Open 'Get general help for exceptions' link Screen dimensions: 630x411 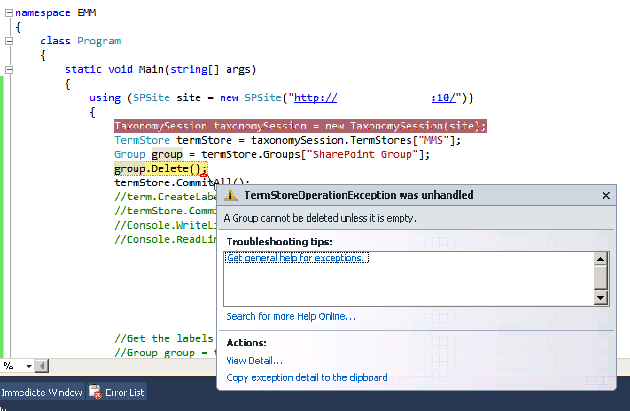(296, 258)
